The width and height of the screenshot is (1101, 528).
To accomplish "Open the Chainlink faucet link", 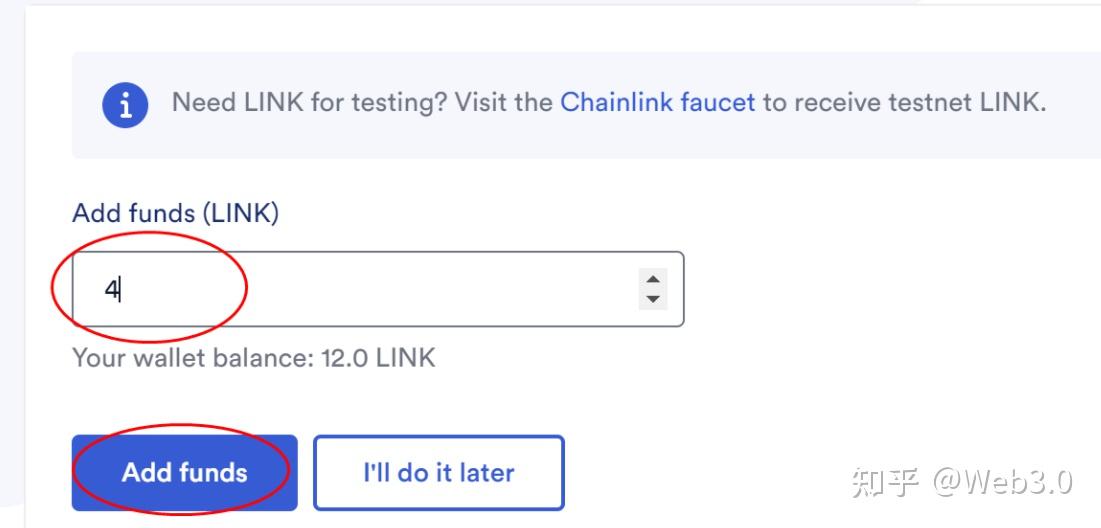I will coord(657,103).
